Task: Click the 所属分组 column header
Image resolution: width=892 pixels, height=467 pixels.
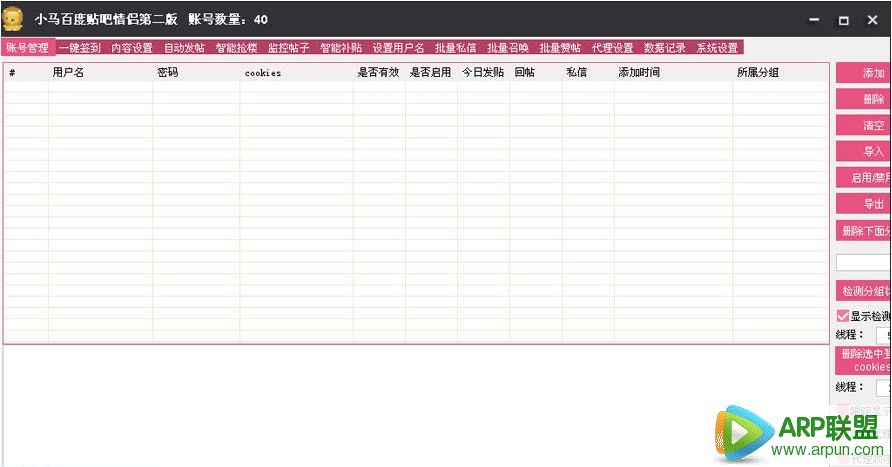Action: point(780,72)
